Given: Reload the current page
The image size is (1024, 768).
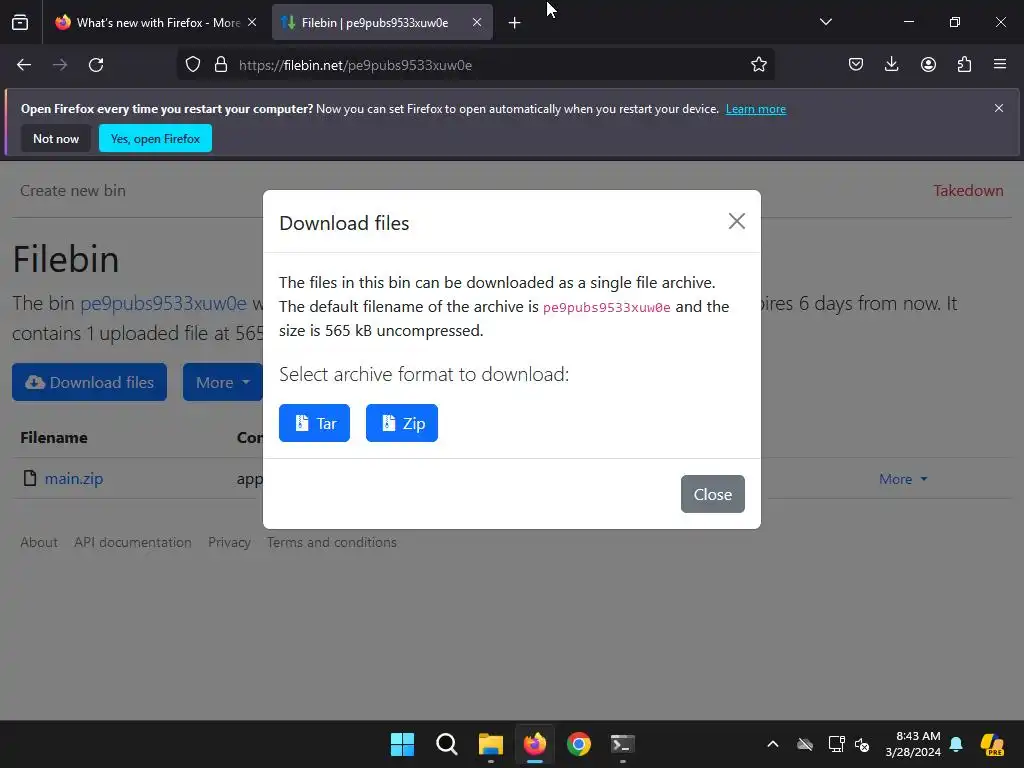Looking at the screenshot, I should [x=96, y=65].
